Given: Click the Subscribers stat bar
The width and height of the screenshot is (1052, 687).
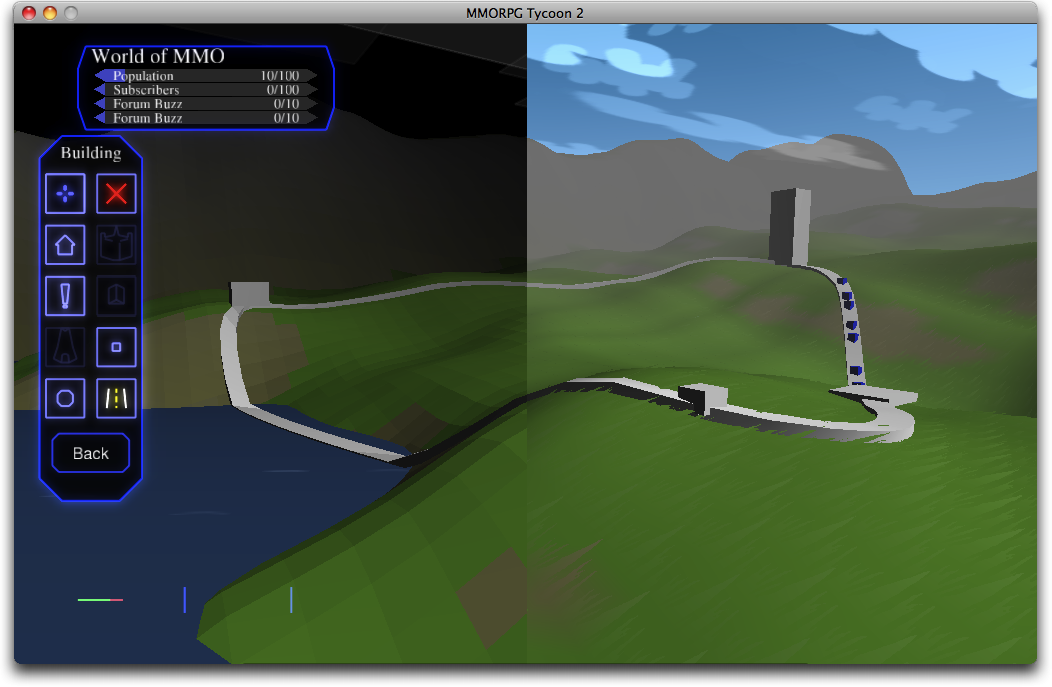Looking at the screenshot, I should (x=205, y=90).
